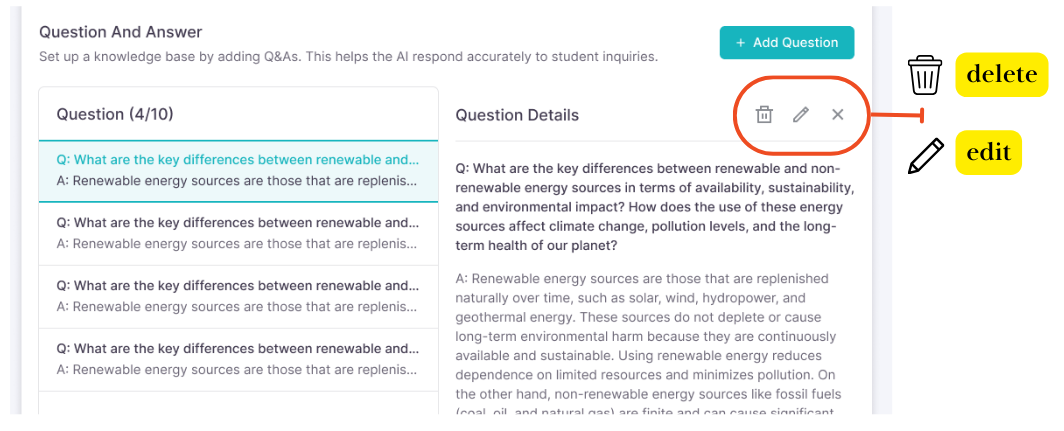1064x431 pixels.
Task: Click the yellow edit label
Action: [x=988, y=152]
